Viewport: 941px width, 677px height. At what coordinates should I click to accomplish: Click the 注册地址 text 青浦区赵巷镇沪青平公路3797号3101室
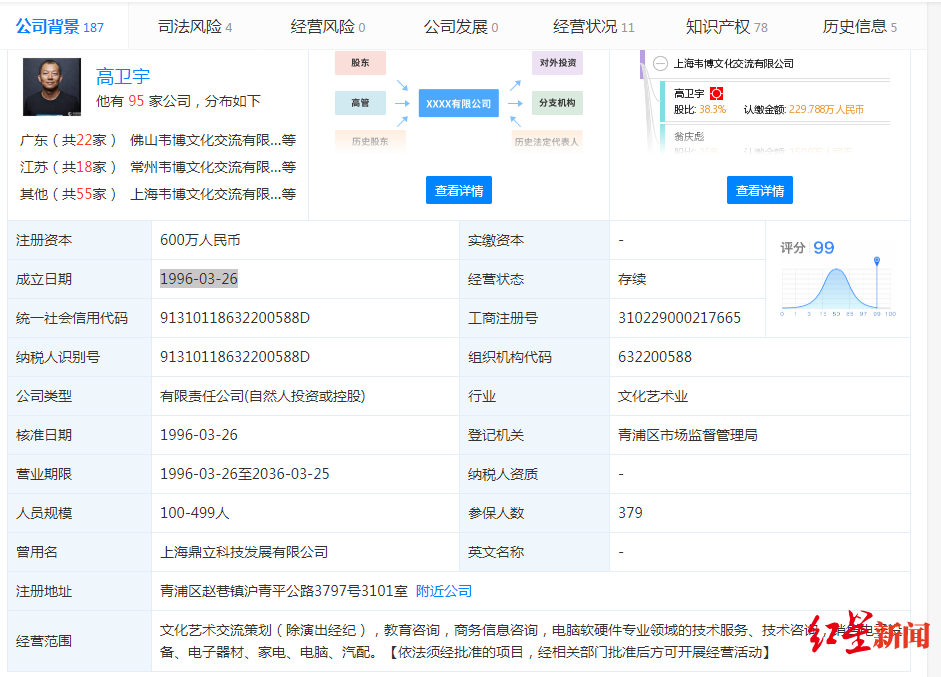284,591
